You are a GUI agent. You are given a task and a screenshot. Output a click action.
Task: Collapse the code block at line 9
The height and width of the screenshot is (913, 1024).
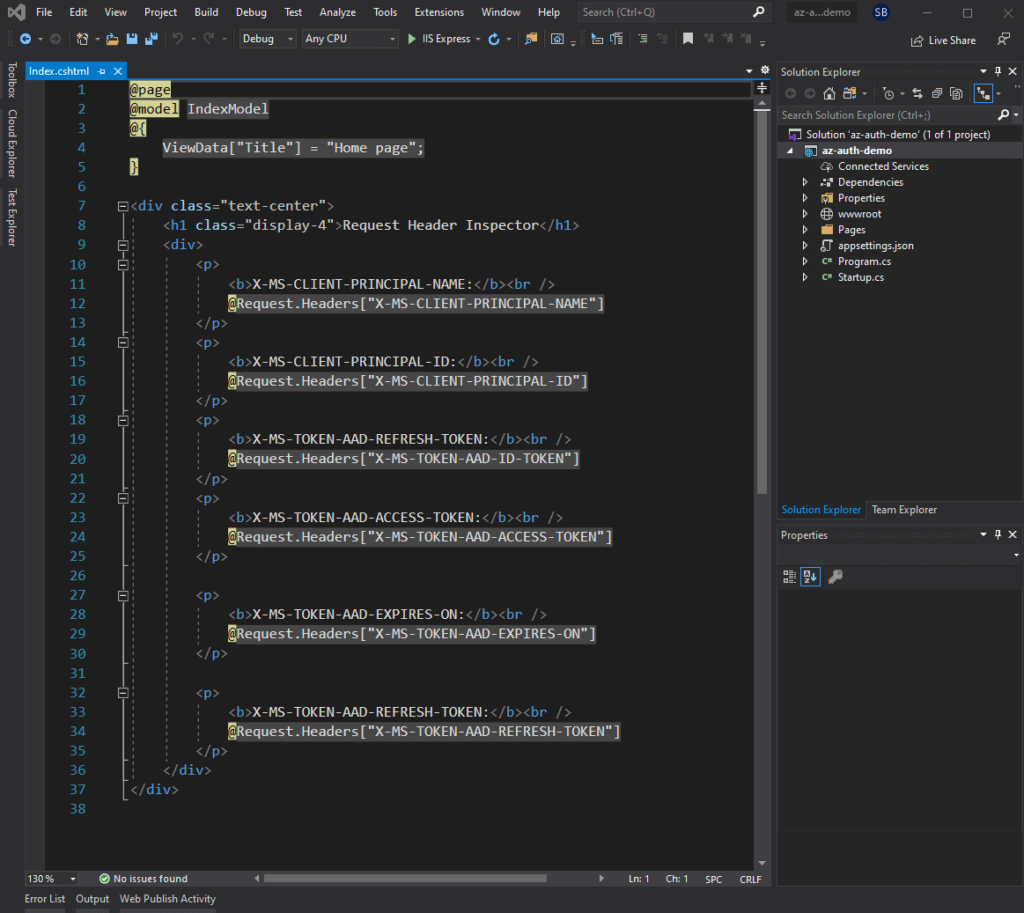[123, 246]
